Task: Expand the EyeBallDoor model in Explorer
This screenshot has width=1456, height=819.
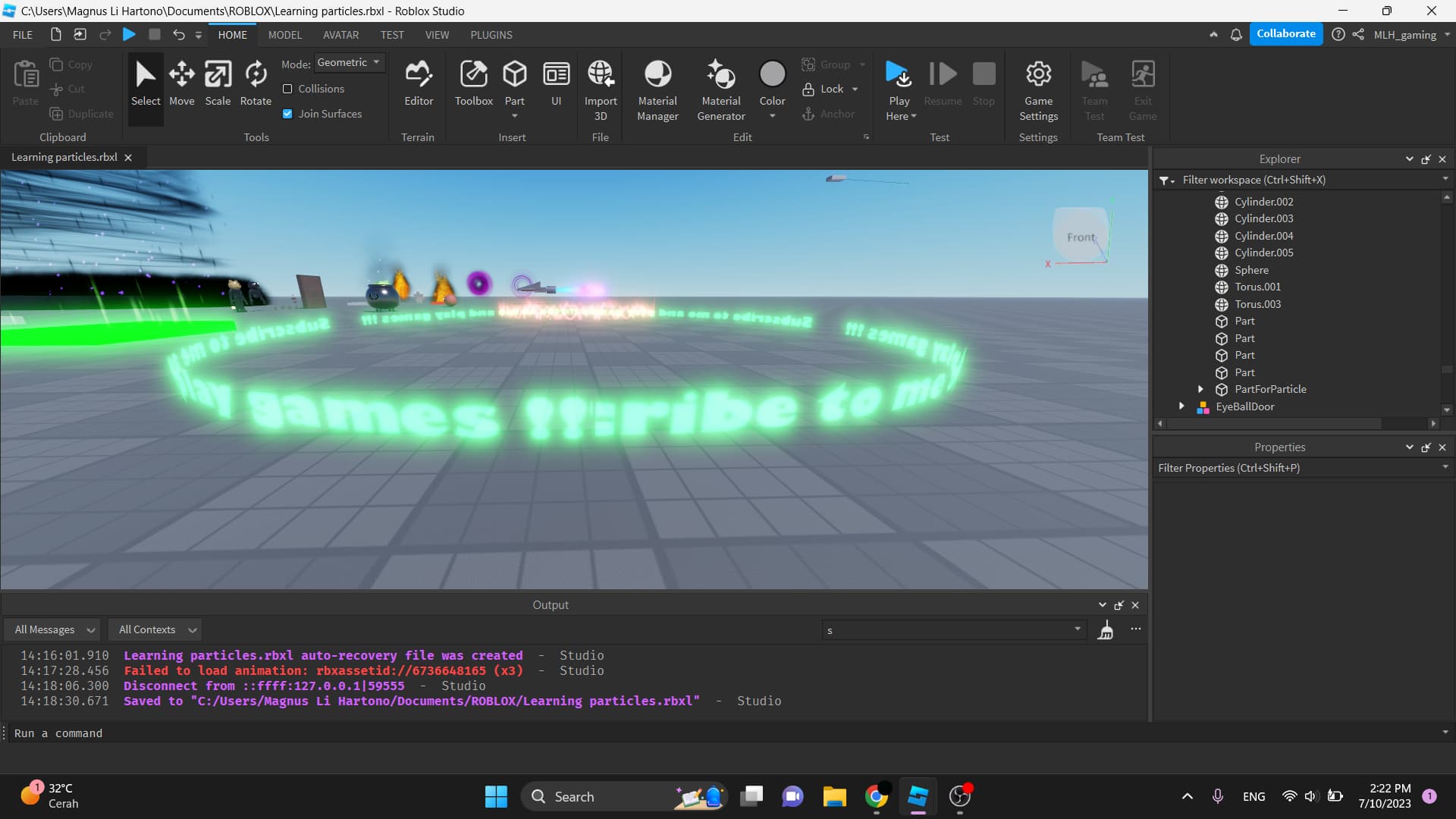Action: (1182, 406)
